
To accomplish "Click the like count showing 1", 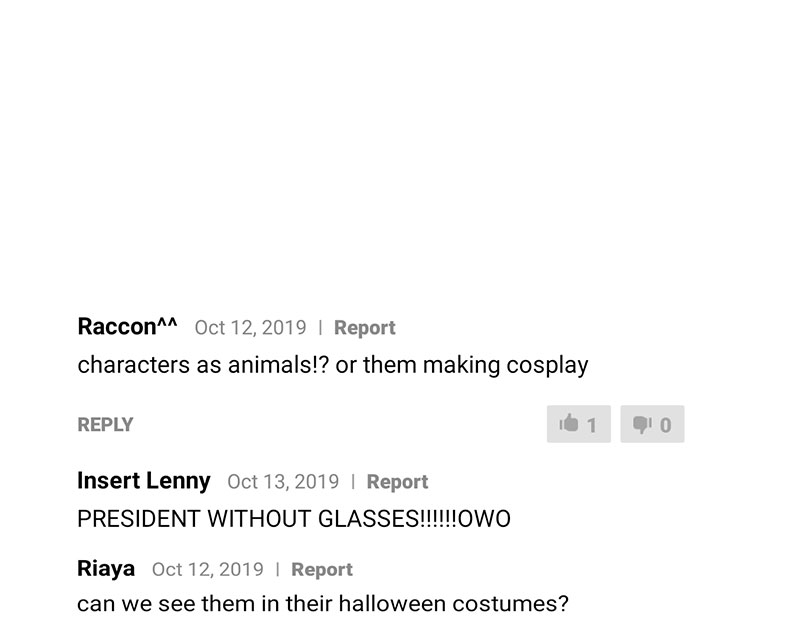I will [x=592, y=426].
